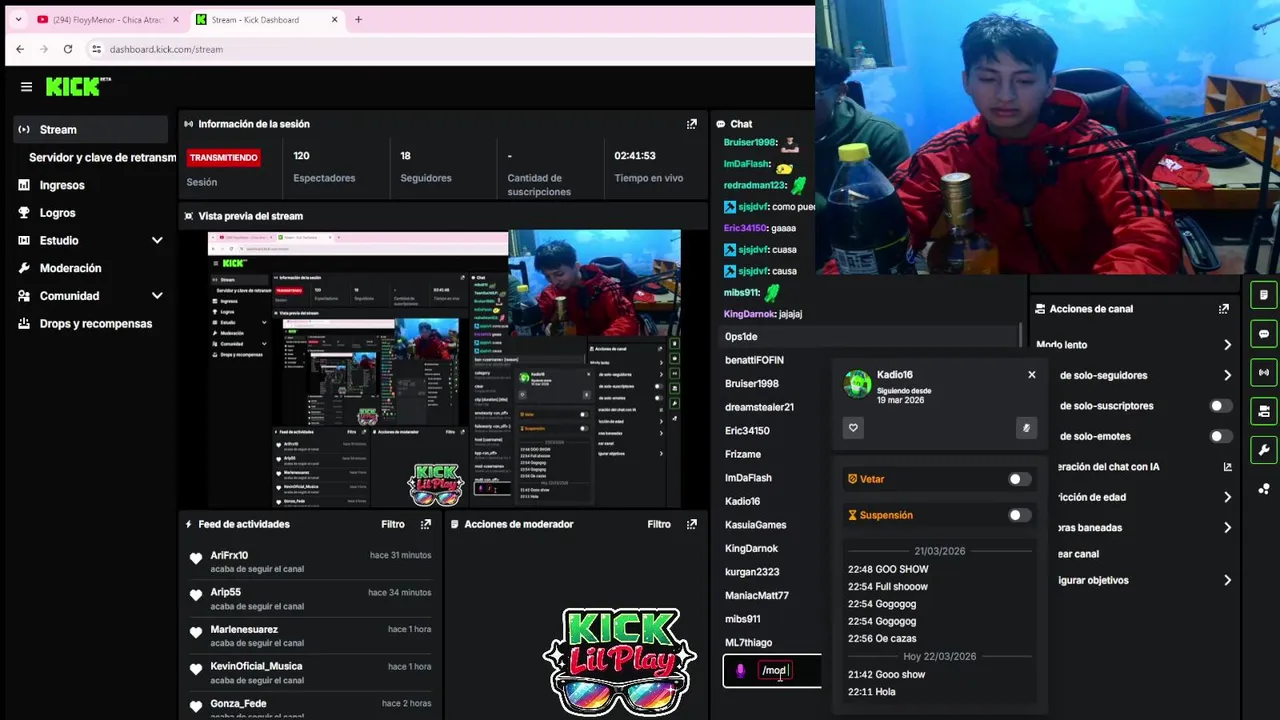Image resolution: width=1280 pixels, height=720 pixels.
Task: Click the stream preview thumbnail
Action: click(x=444, y=369)
